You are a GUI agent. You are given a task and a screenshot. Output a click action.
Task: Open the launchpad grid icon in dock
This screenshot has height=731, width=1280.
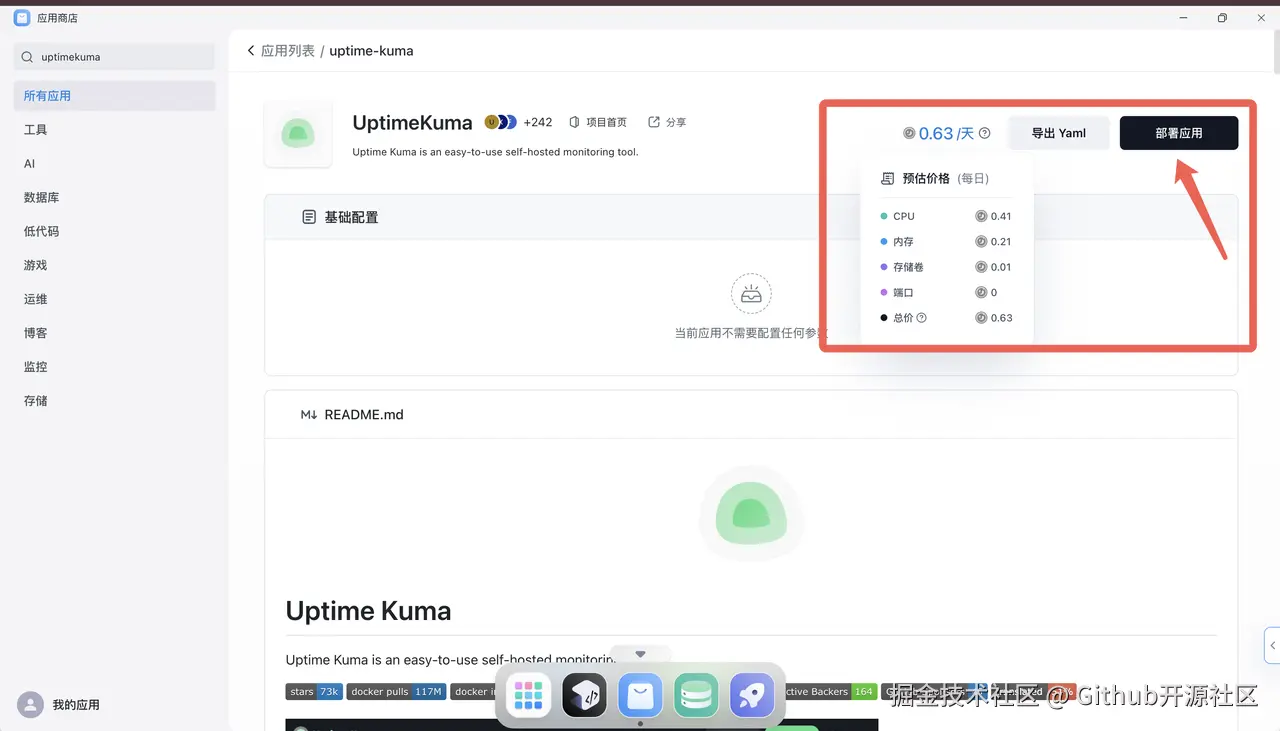click(x=528, y=695)
